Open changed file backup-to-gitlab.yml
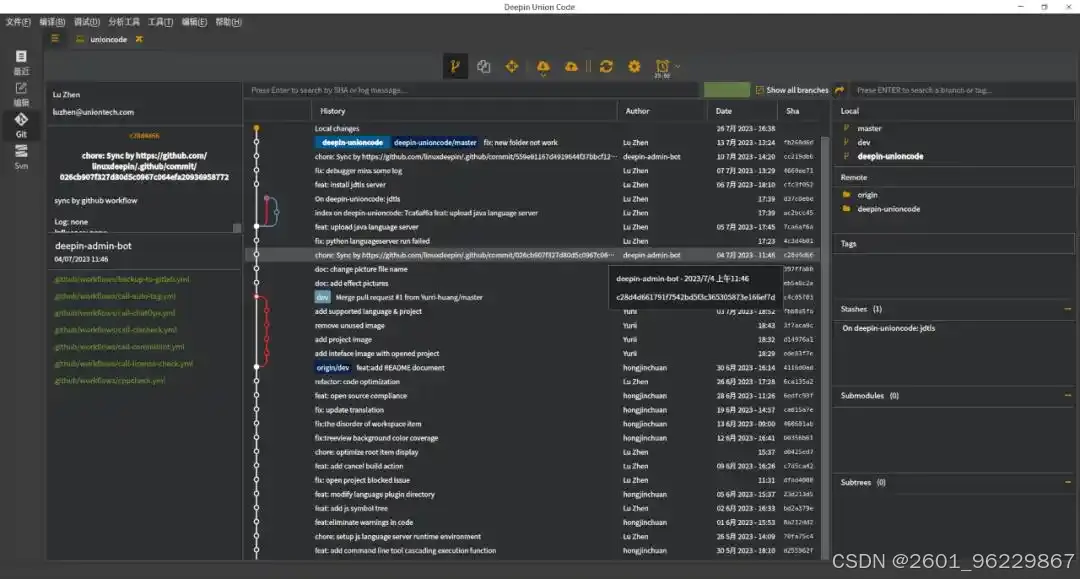This screenshot has height=579, width=1080. click(122, 280)
